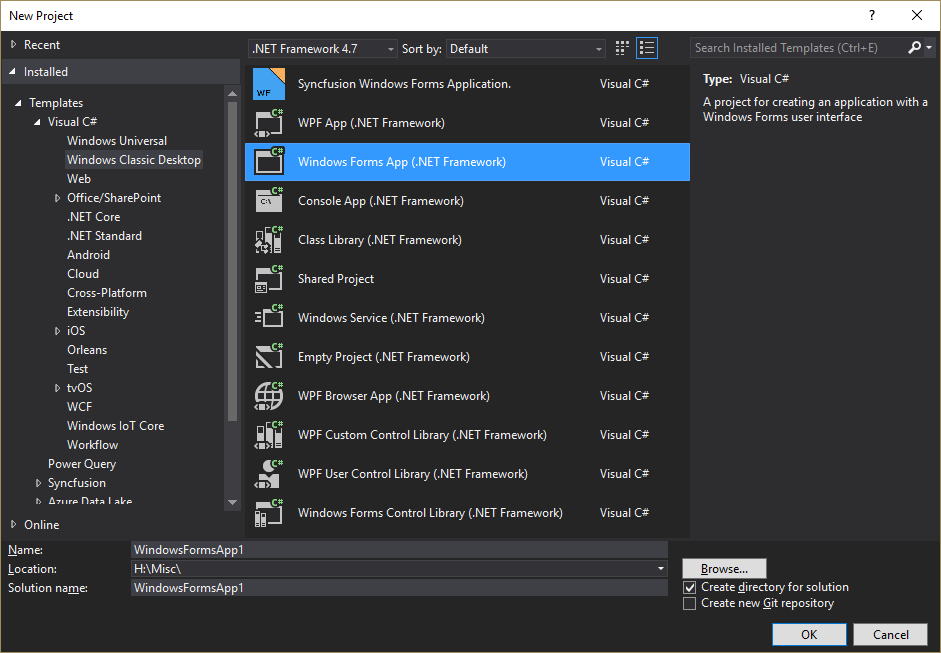Select the Shared Project template icon
This screenshot has height=653, width=941.
[x=269, y=279]
